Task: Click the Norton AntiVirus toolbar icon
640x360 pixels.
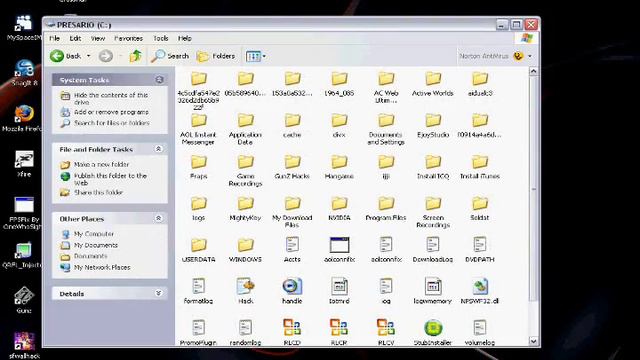Action: (x=518, y=56)
